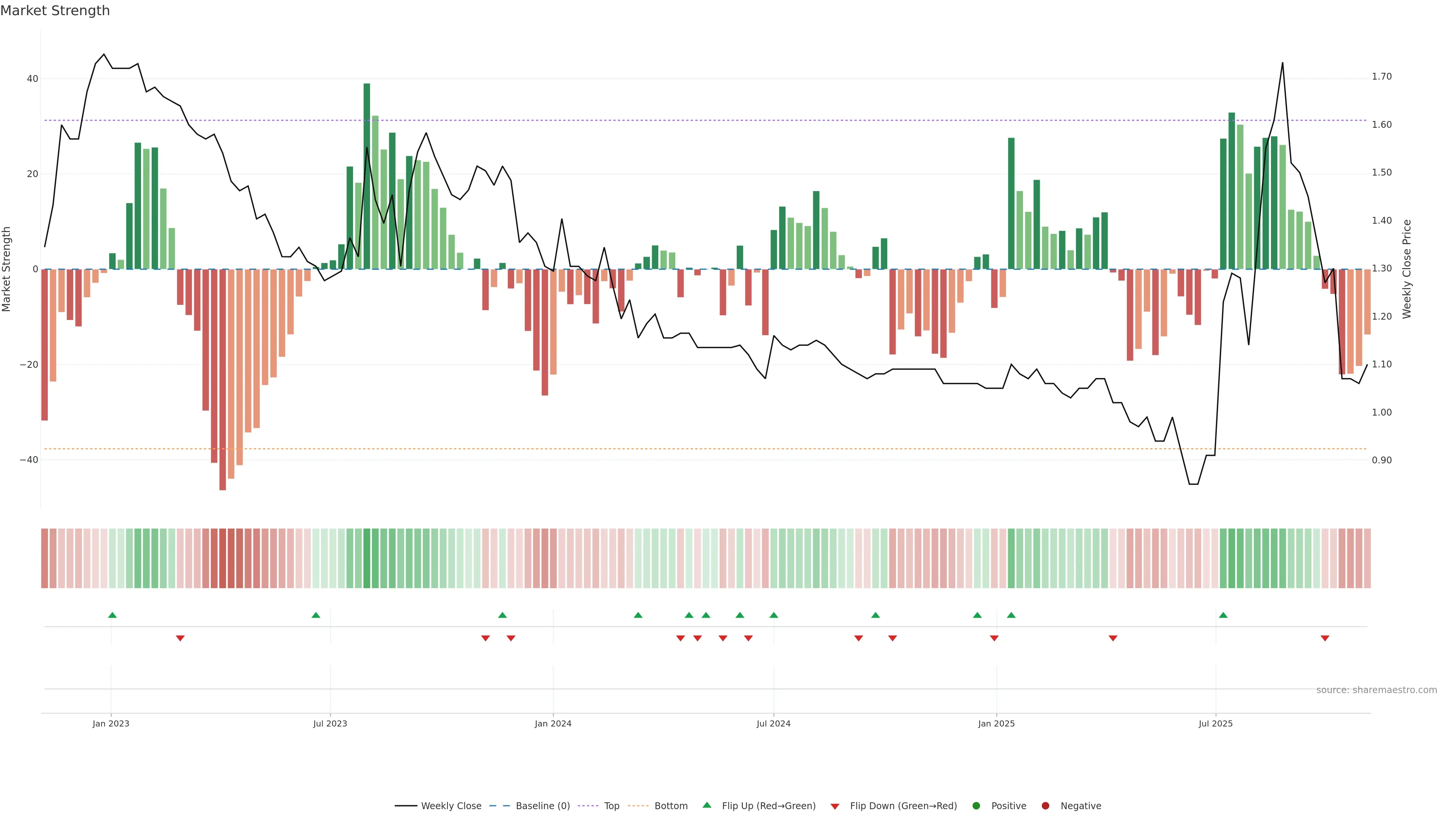Click Negative red circle legend icon
The width and height of the screenshot is (1456, 819).
coord(1045,806)
